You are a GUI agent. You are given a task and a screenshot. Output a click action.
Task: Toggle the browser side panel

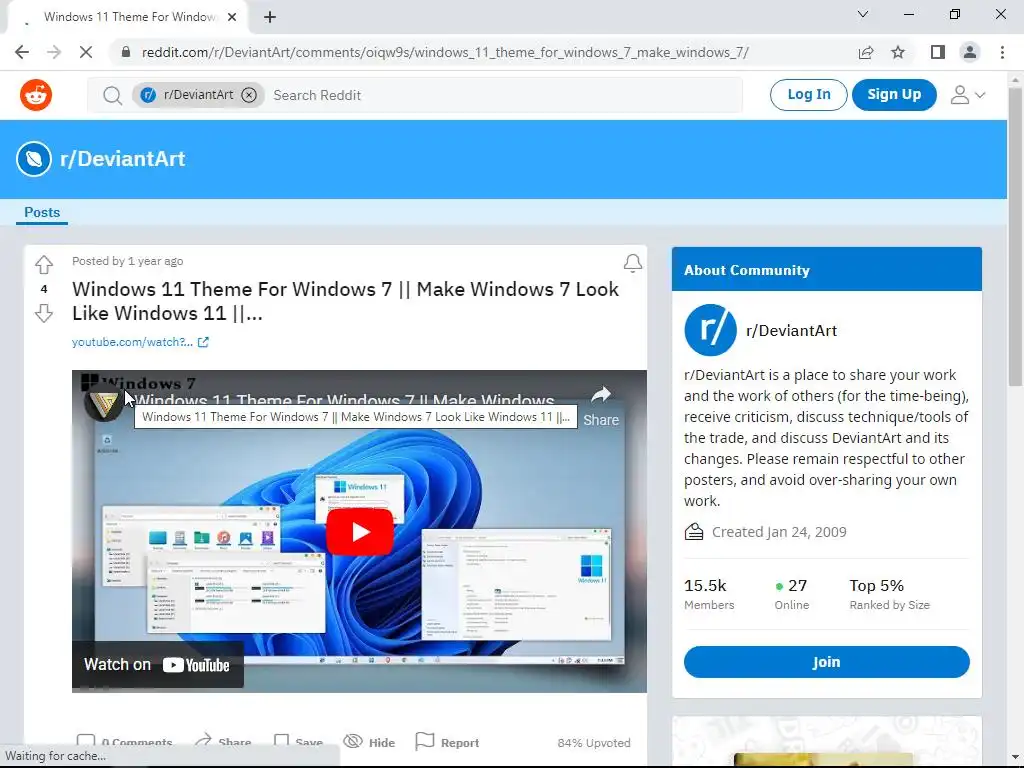pyautogui.click(x=938, y=52)
